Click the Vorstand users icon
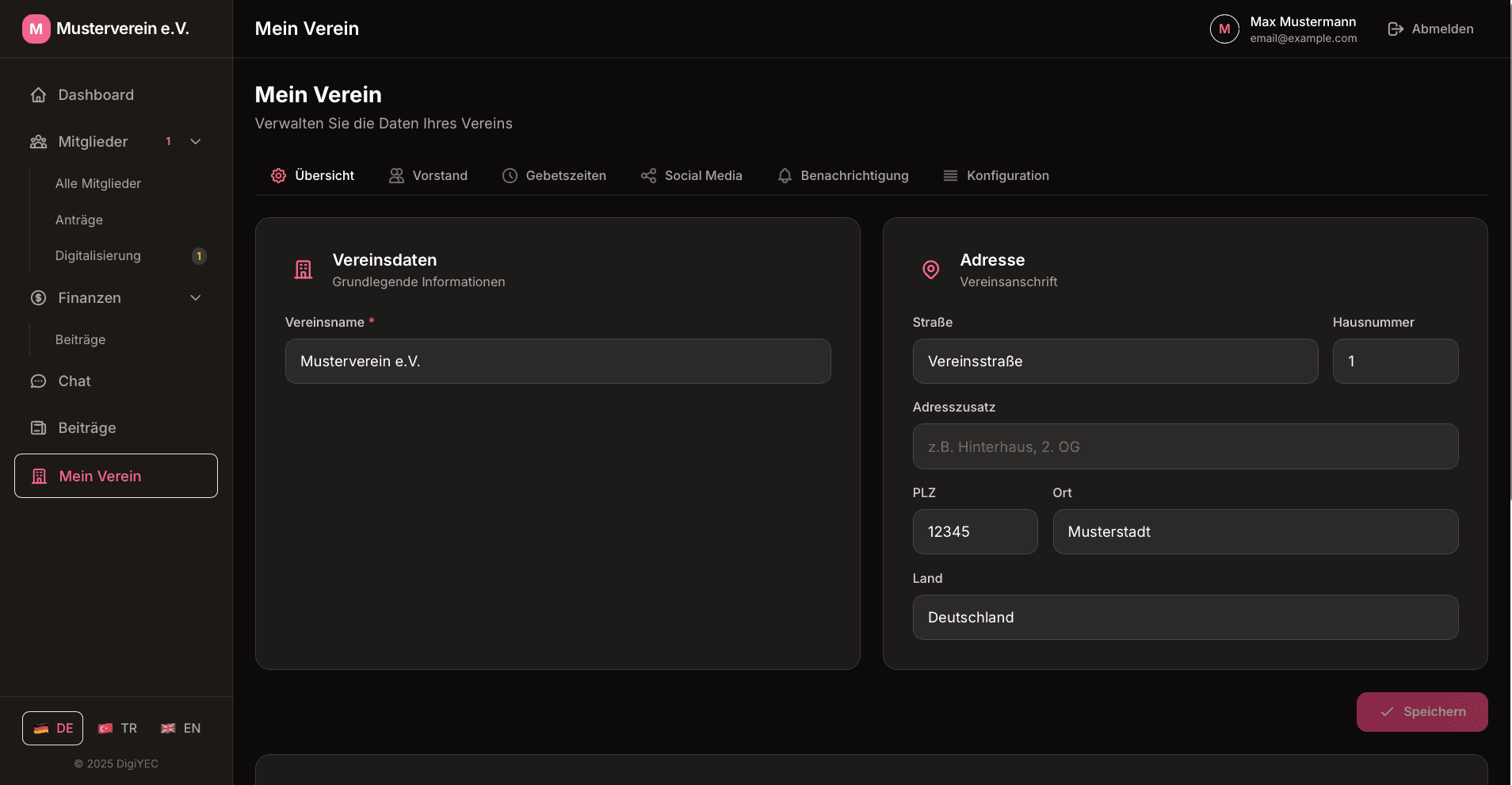Viewport: 1512px width, 785px height. click(x=396, y=176)
